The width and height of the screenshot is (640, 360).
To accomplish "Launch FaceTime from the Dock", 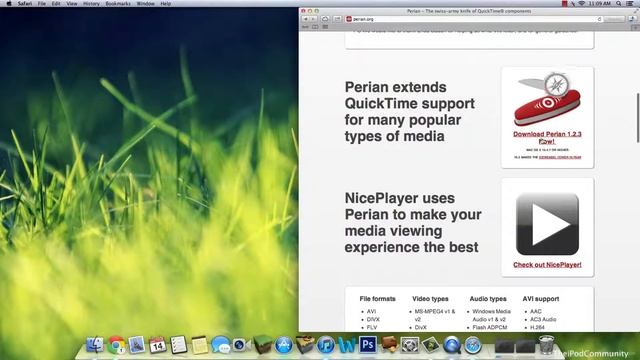I will click(x=242, y=345).
